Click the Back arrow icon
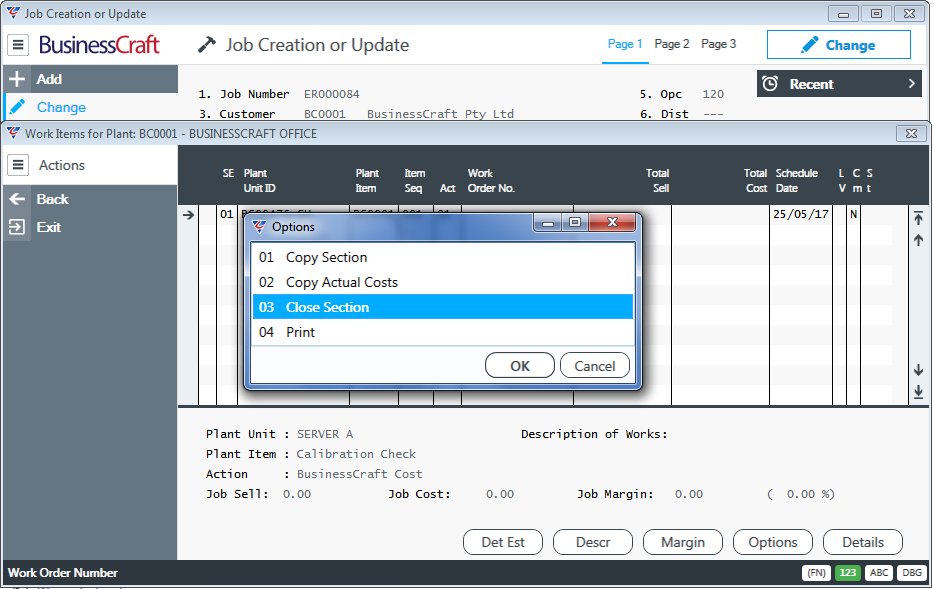This screenshot has width=934, height=589. 17,199
